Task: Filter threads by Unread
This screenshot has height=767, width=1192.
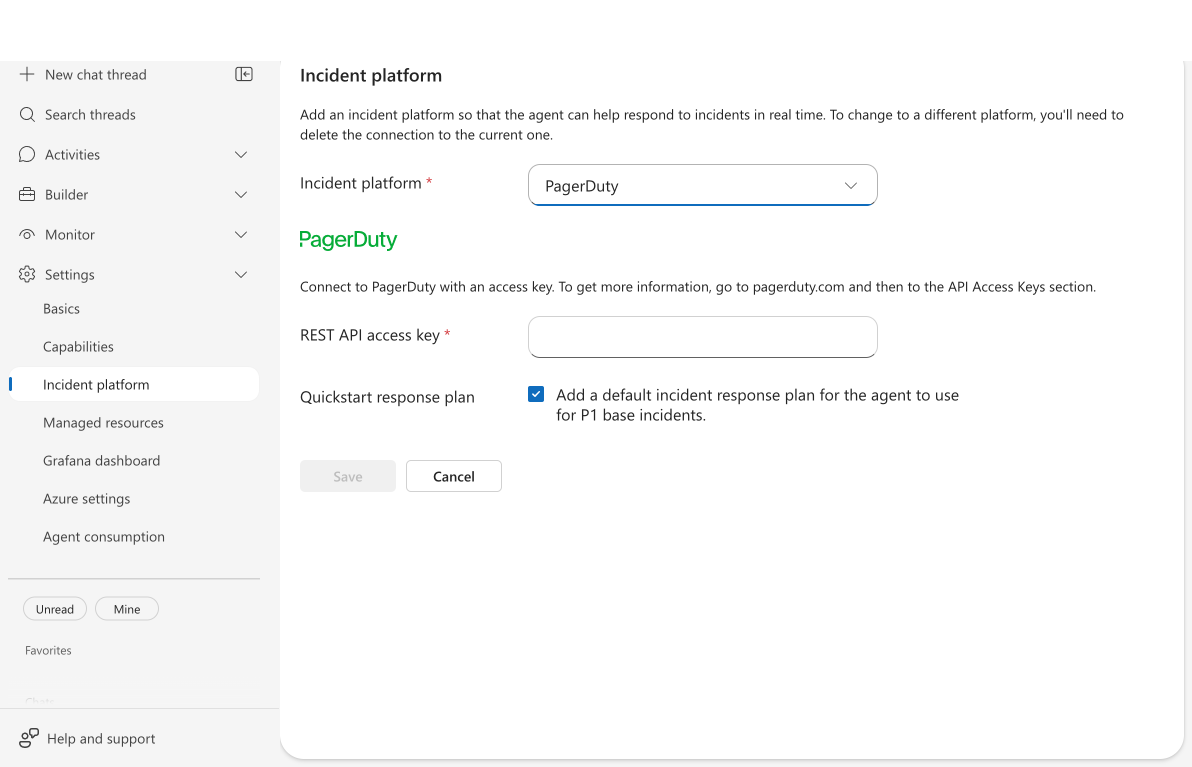Action: (x=55, y=609)
